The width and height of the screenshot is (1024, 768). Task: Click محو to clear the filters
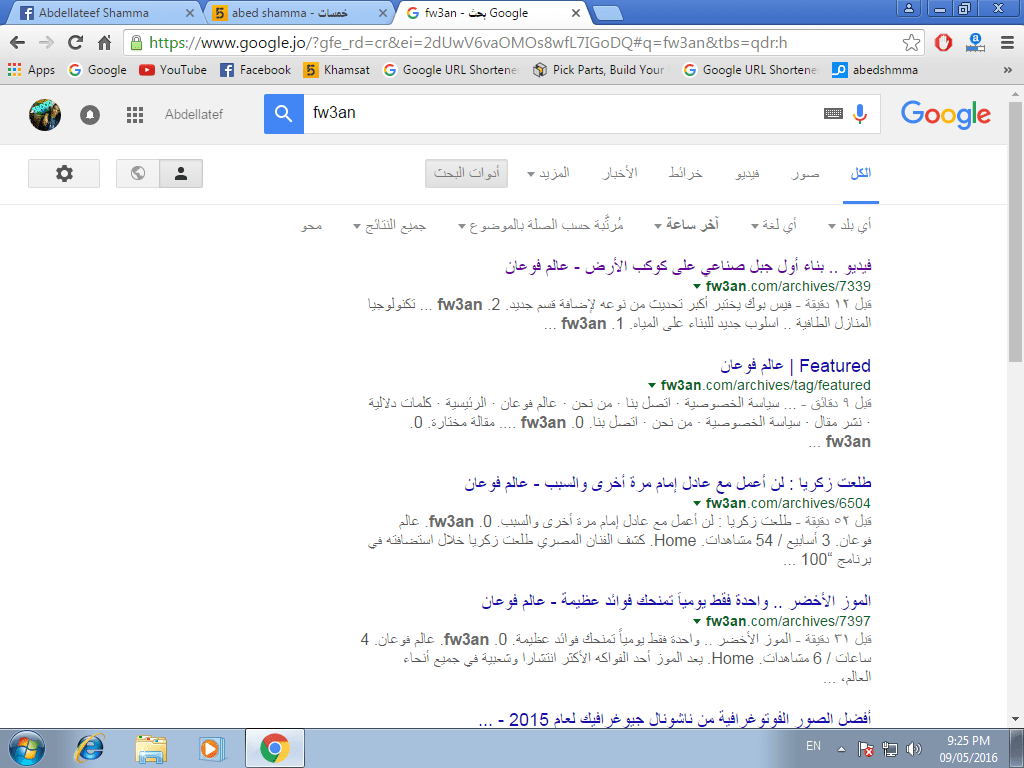(312, 226)
